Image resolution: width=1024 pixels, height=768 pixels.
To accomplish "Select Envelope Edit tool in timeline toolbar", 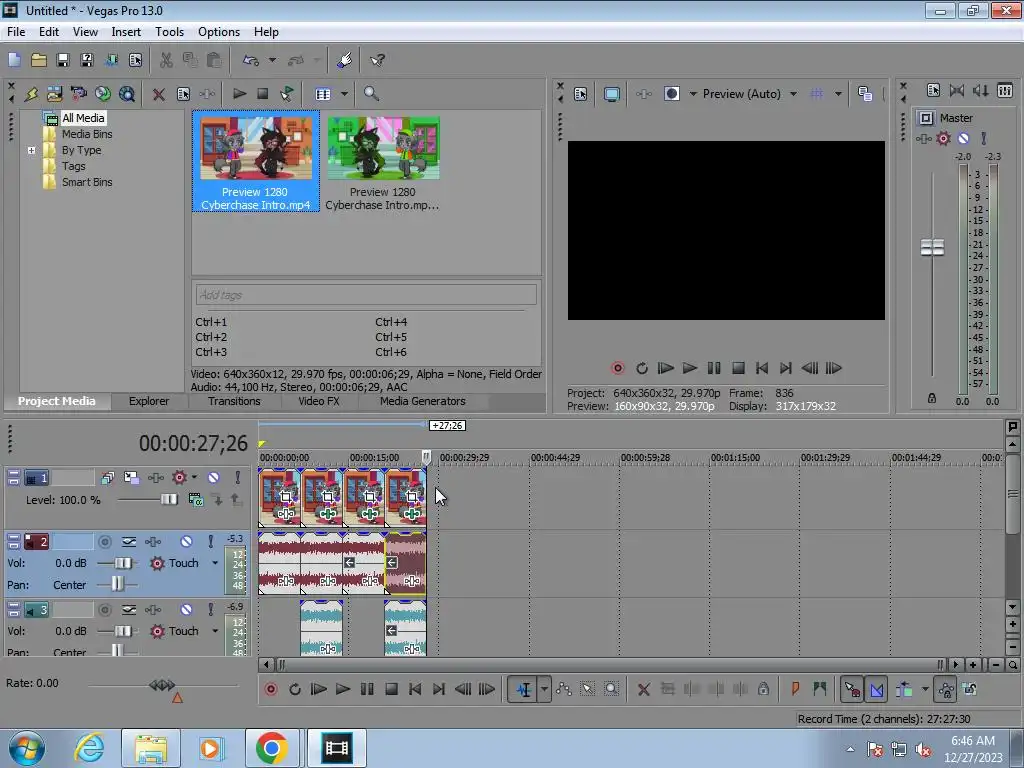I will [x=564, y=689].
